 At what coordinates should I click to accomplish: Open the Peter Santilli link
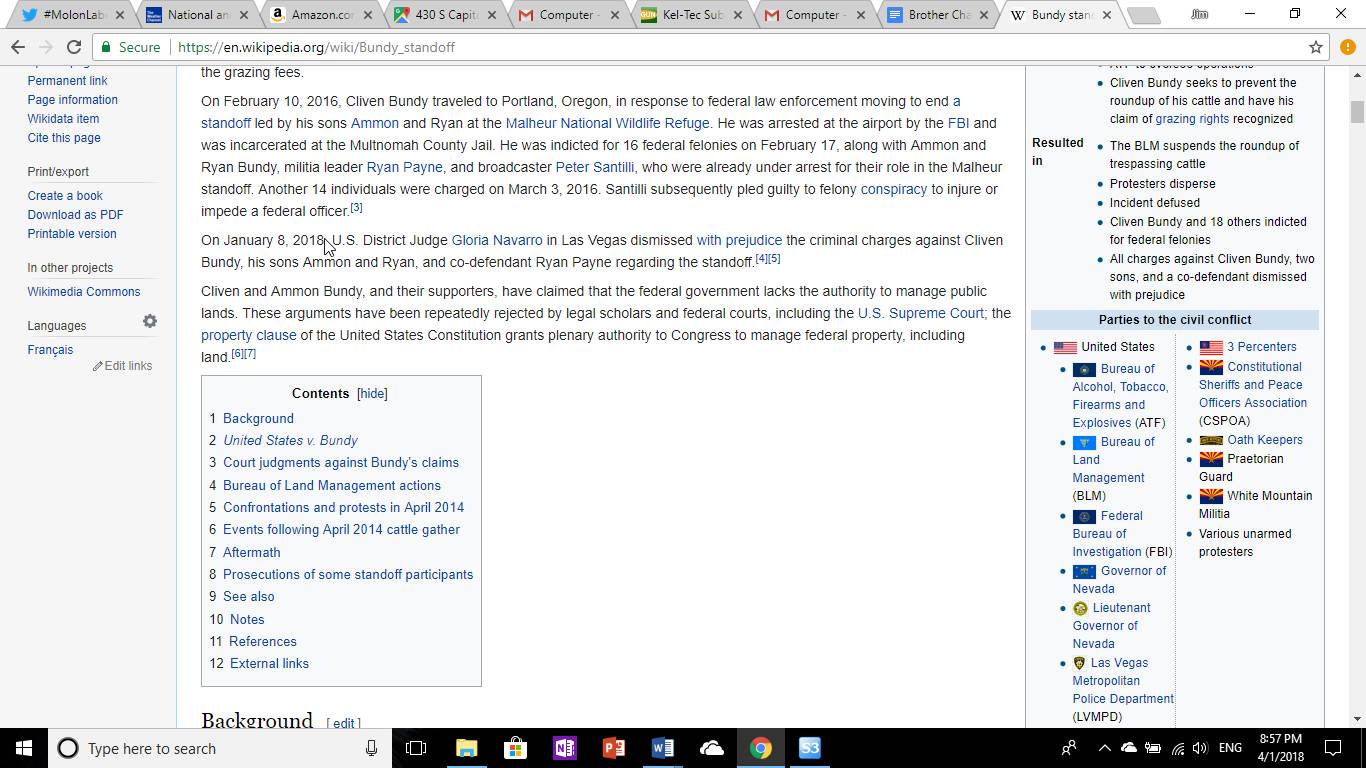click(x=594, y=167)
